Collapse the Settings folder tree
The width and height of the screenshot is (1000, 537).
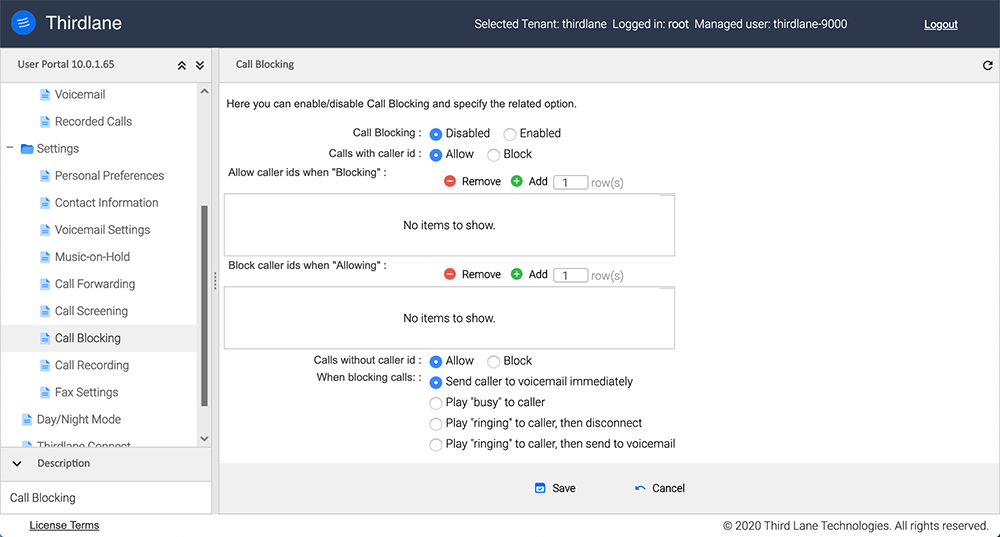(10, 149)
